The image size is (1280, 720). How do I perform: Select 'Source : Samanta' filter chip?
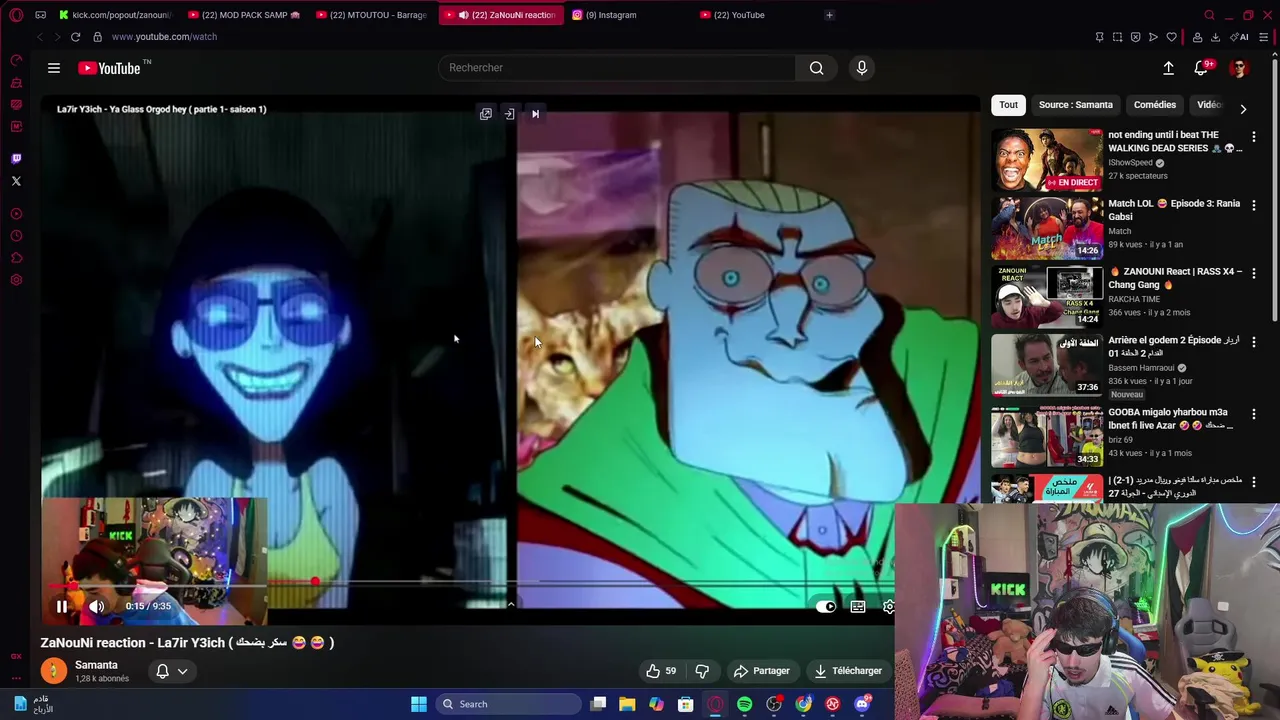[x=1075, y=105]
